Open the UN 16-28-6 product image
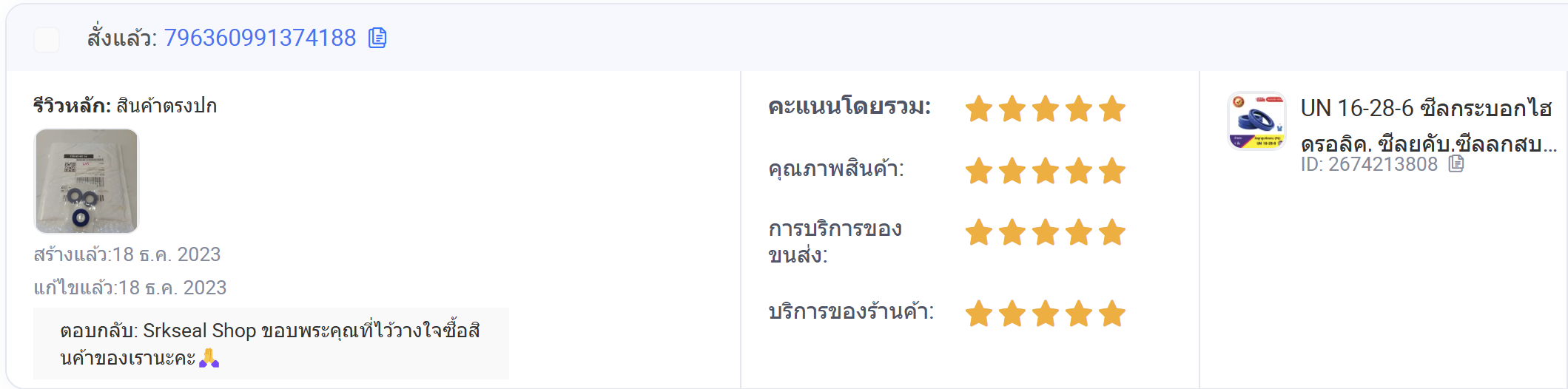 click(x=1256, y=121)
